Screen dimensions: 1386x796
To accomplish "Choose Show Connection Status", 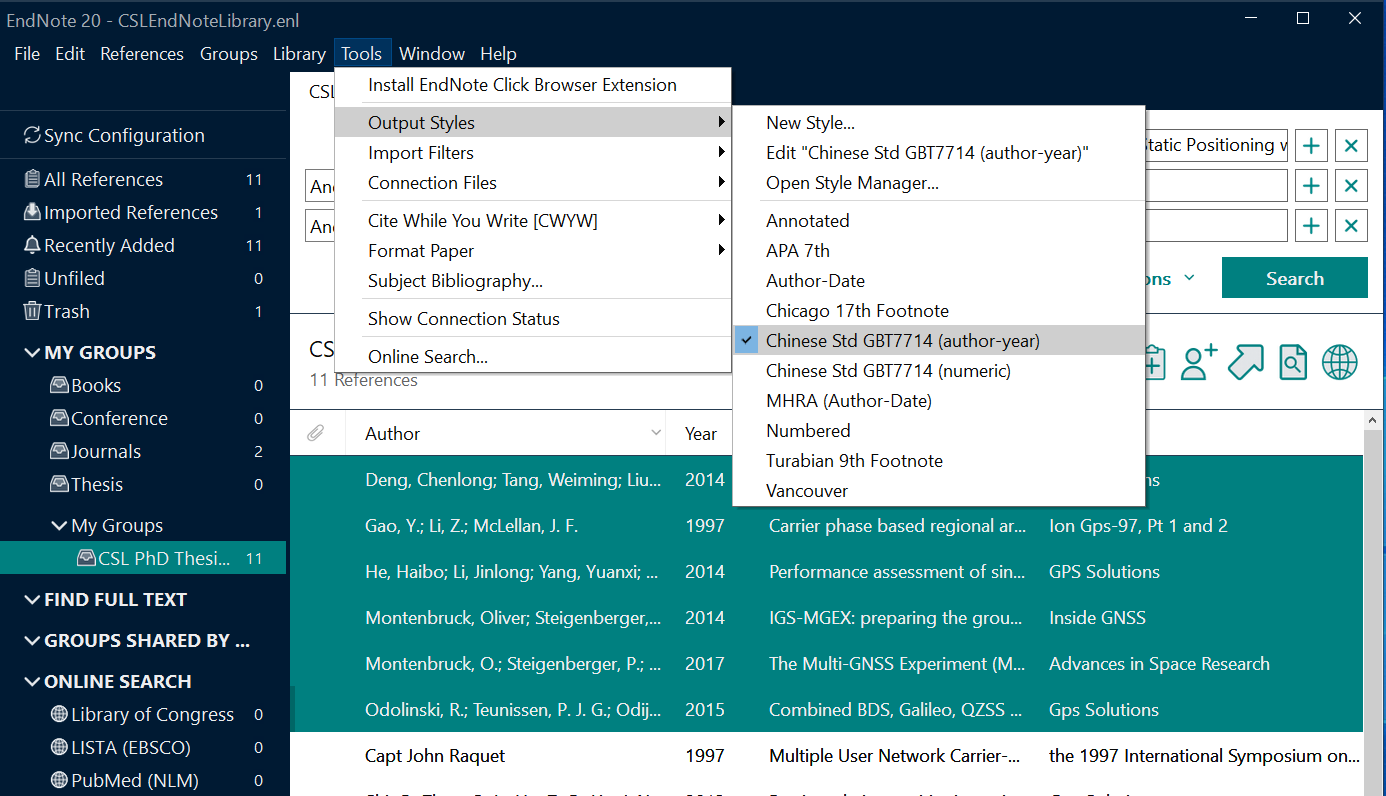I will [x=533, y=319].
